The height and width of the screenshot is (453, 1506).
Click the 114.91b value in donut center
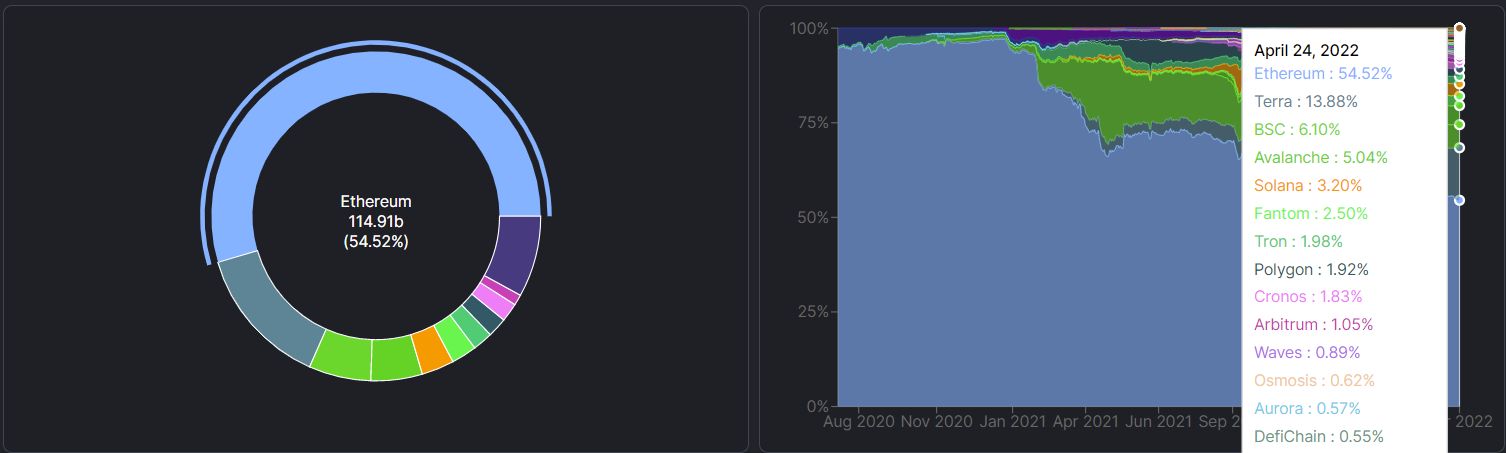click(375, 221)
